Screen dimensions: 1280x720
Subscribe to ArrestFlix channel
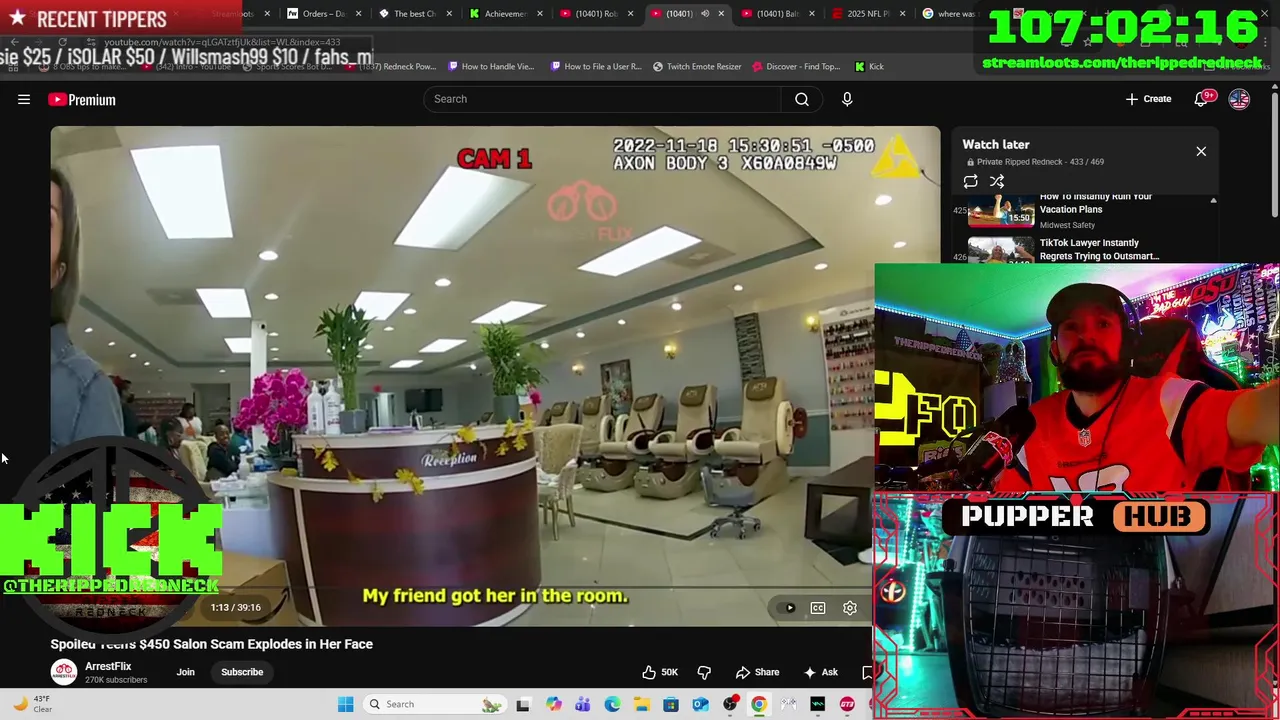coord(242,672)
